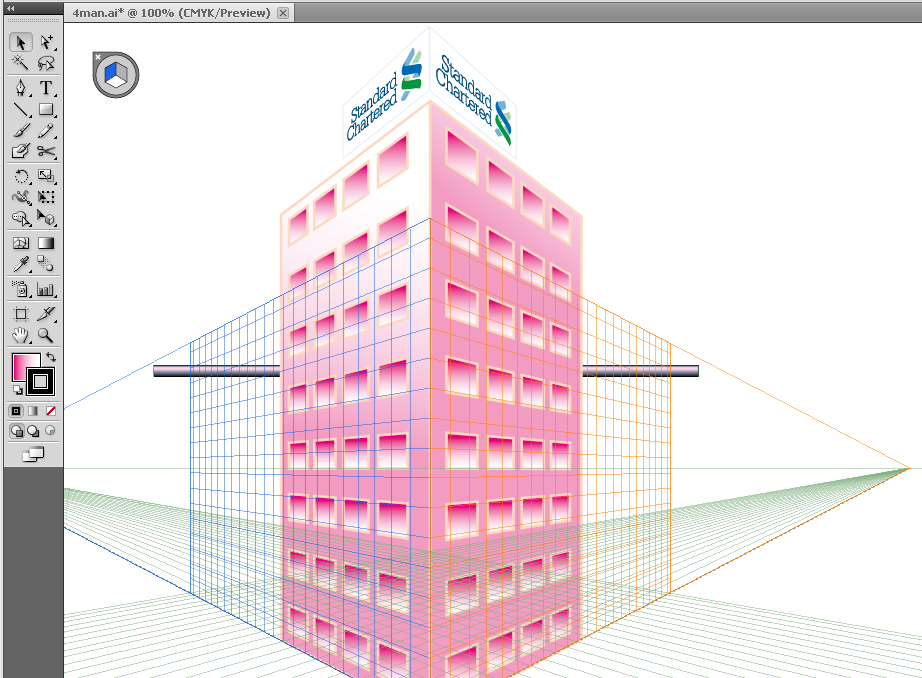Reset to default fill and stroke
Viewport: 922px width, 678px height.
(x=17, y=390)
